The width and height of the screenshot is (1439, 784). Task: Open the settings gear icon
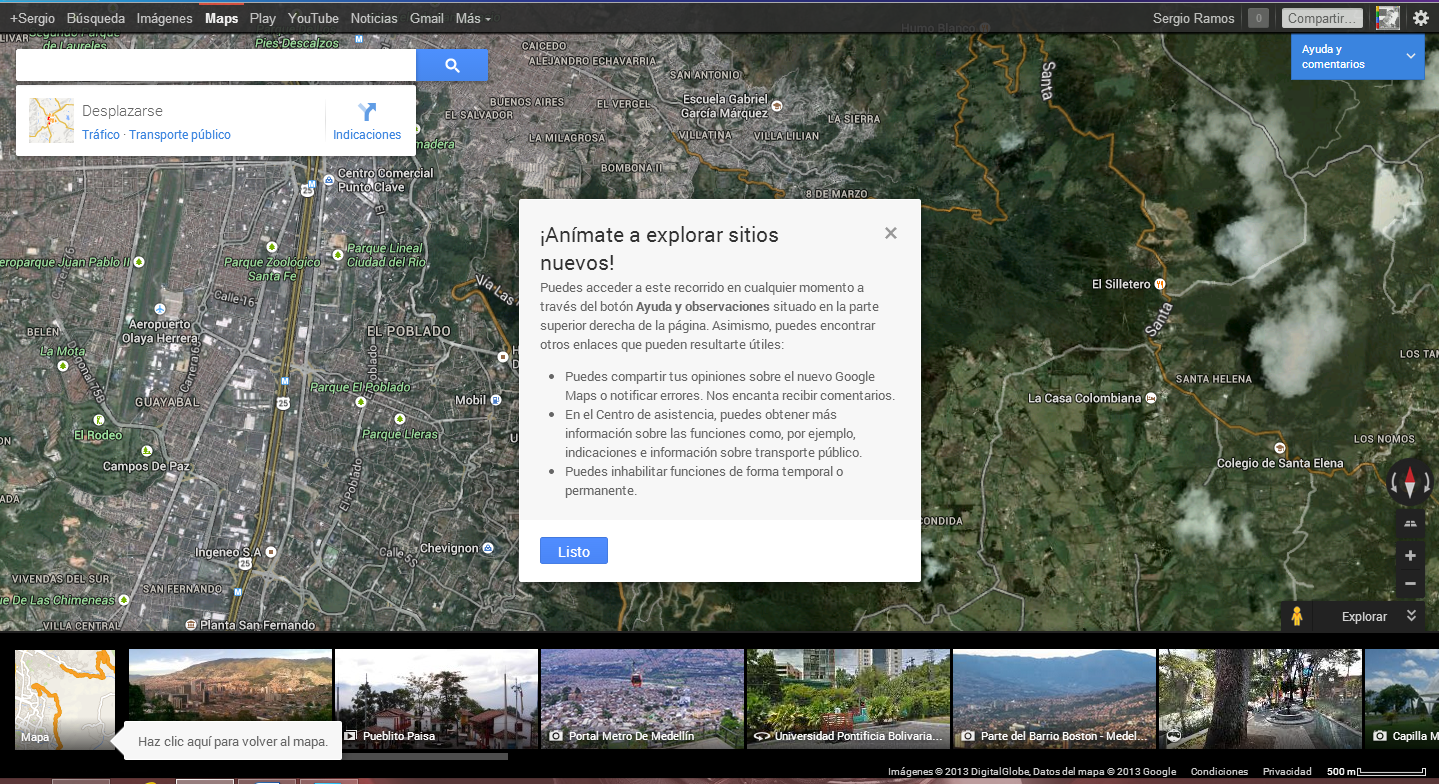point(1420,18)
